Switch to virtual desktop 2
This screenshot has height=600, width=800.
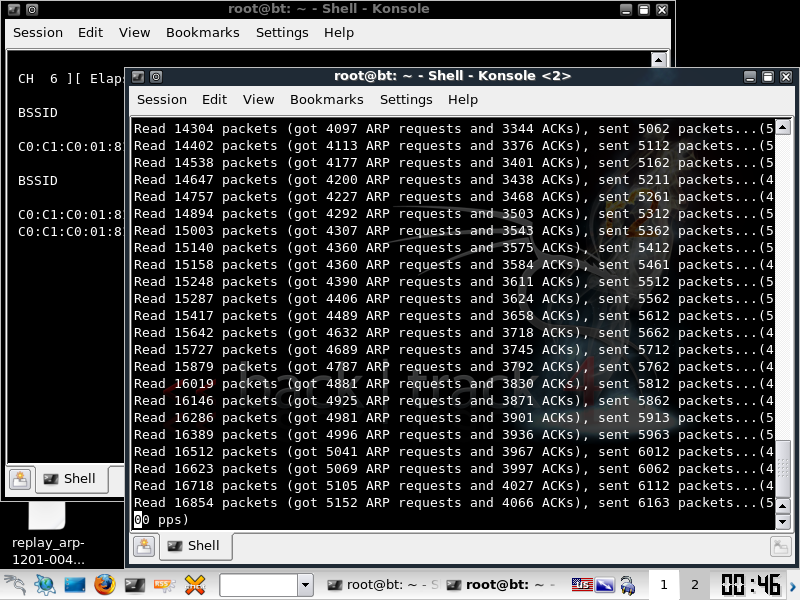pyautogui.click(x=694, y=584)
